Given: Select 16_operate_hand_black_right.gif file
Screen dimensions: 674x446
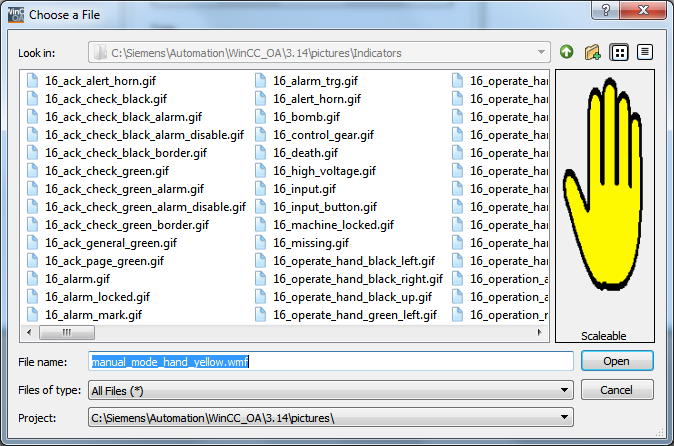Looking at the screenshot, I should [358, 279].
